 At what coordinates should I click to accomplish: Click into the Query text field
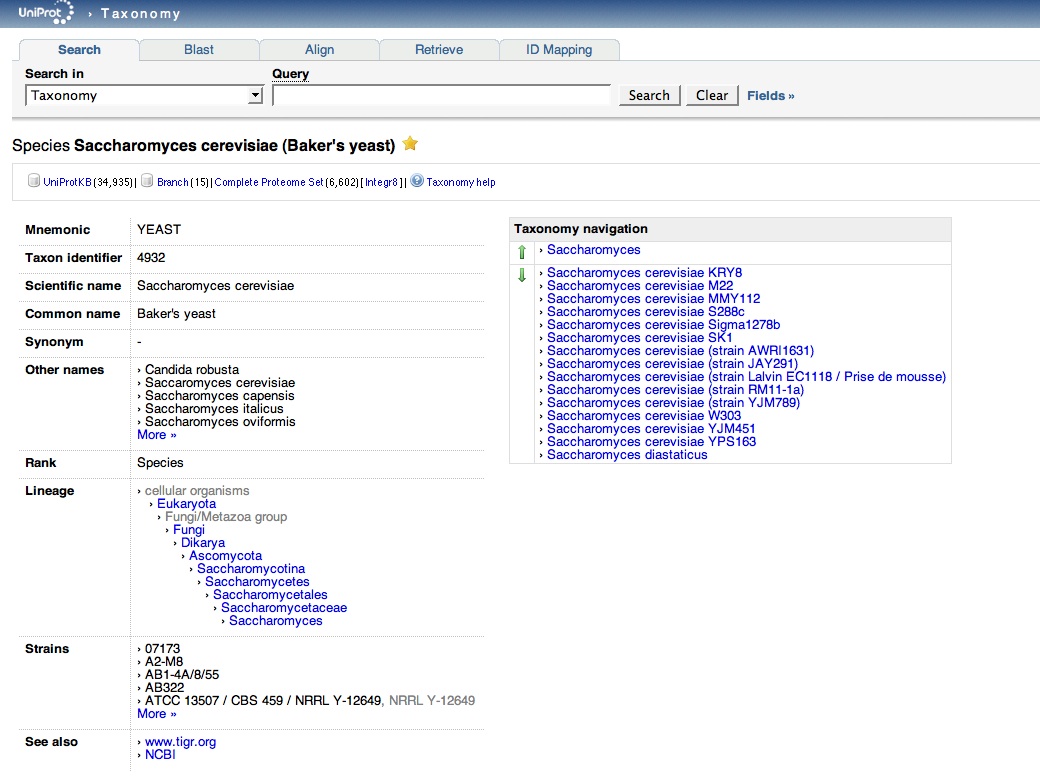click(x=441, y=95)
